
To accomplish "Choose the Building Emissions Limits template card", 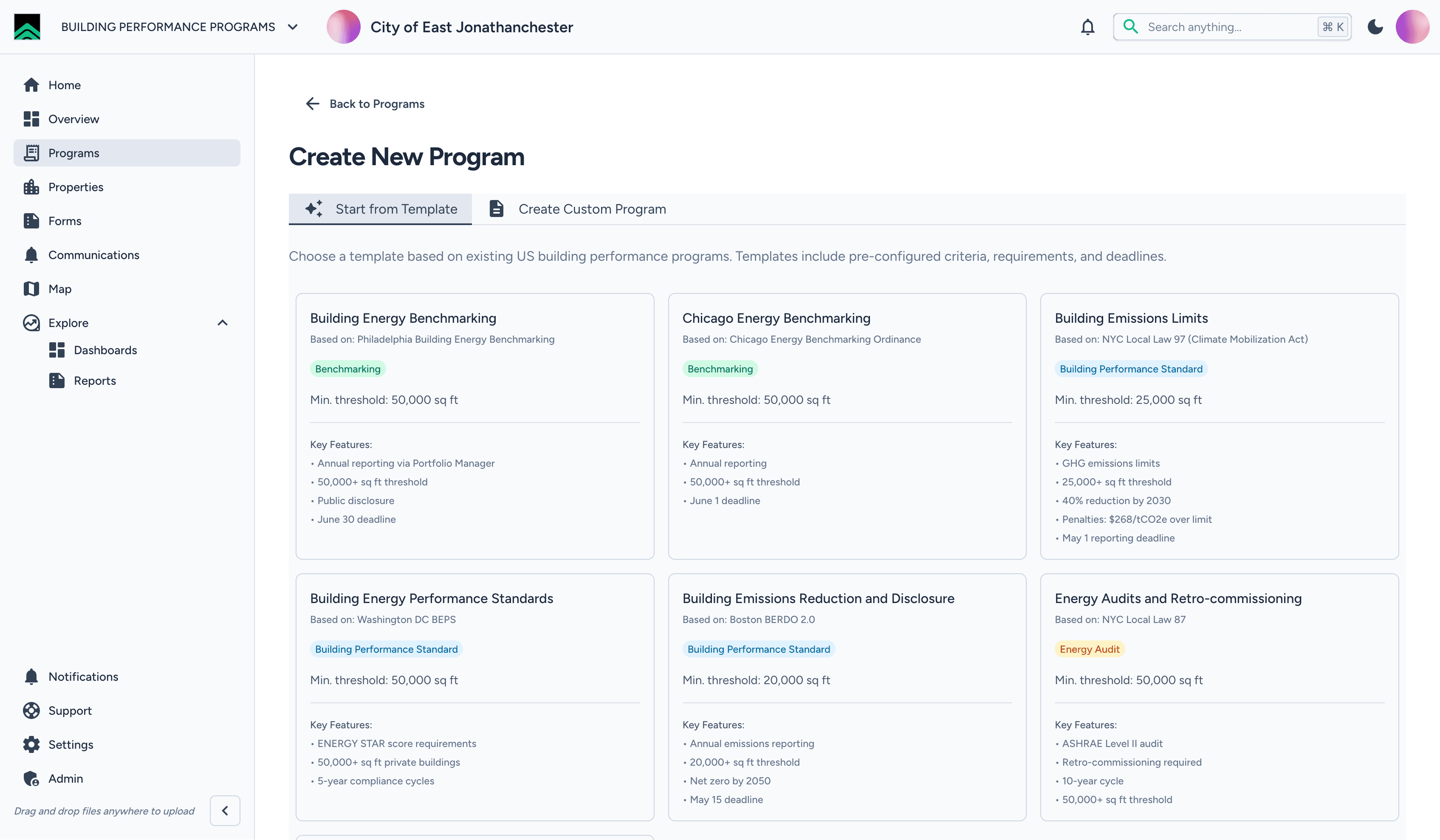I will pos(1219,426).
